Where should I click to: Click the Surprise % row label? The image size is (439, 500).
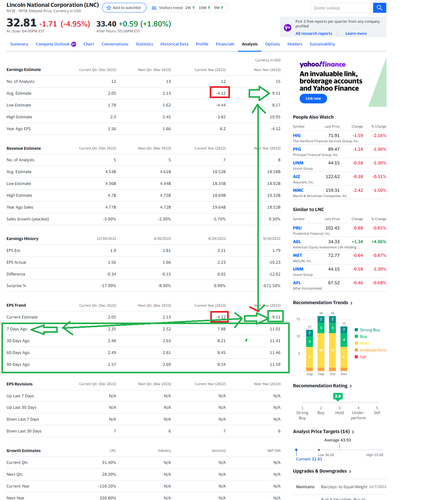click(16, 286)
